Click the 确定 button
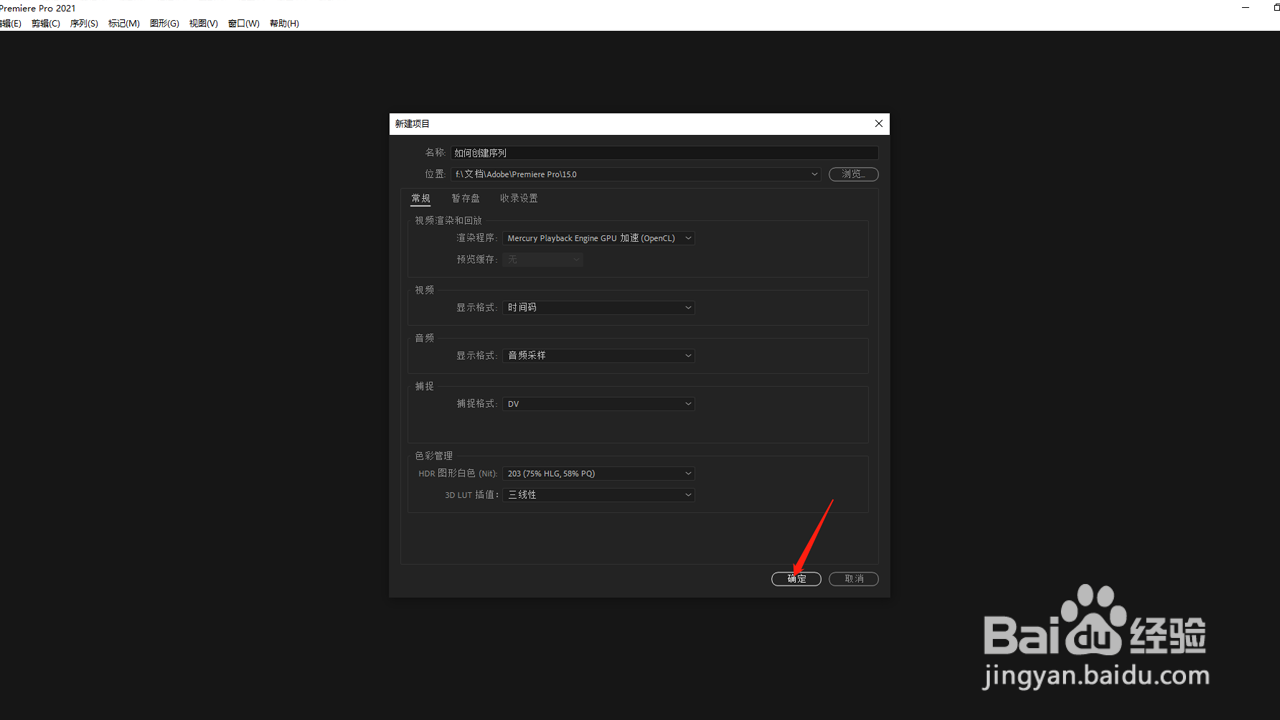Image resolution: width=1280 pixels, height=720 pixels. tap(796, 579)
